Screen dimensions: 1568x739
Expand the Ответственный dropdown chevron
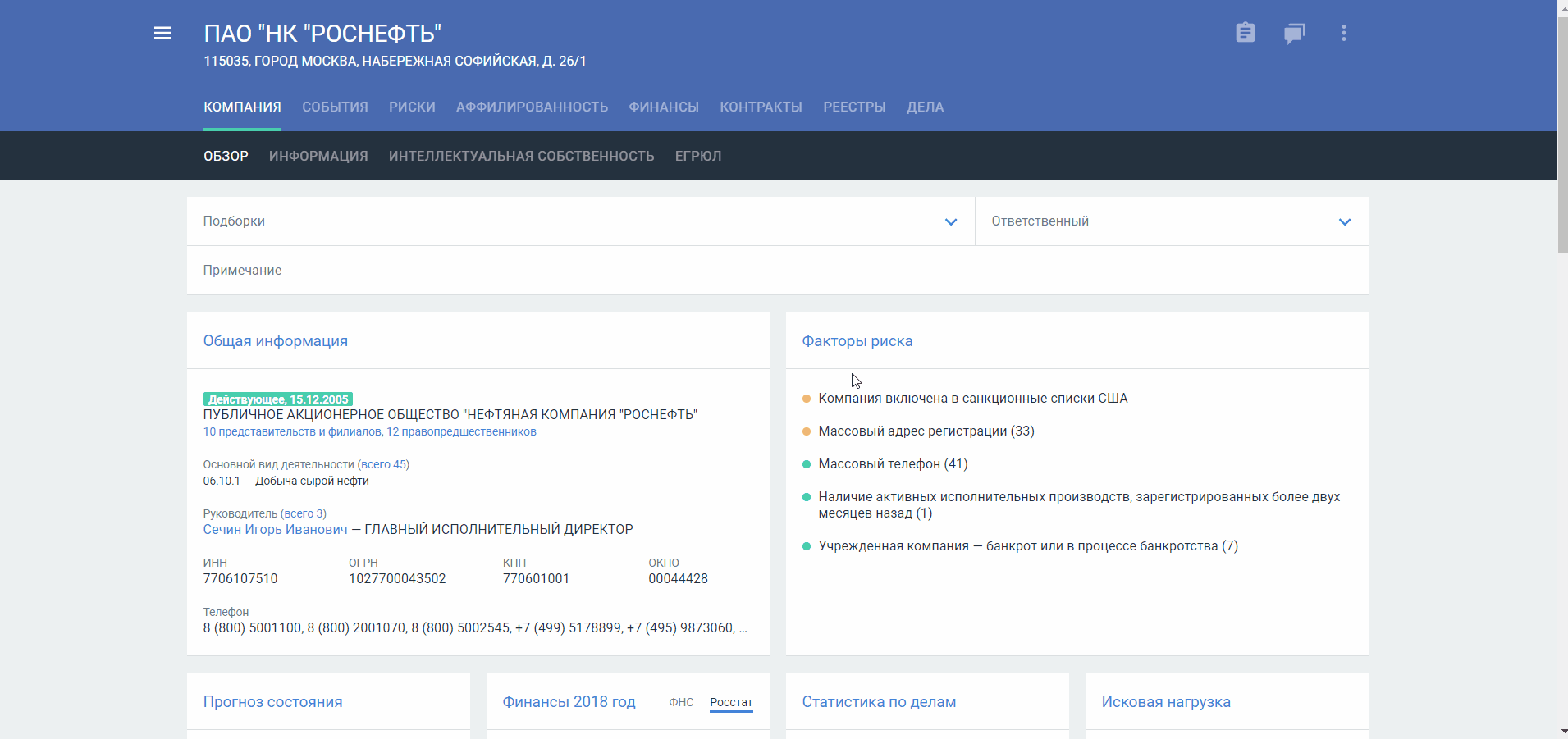point(1345,221)
